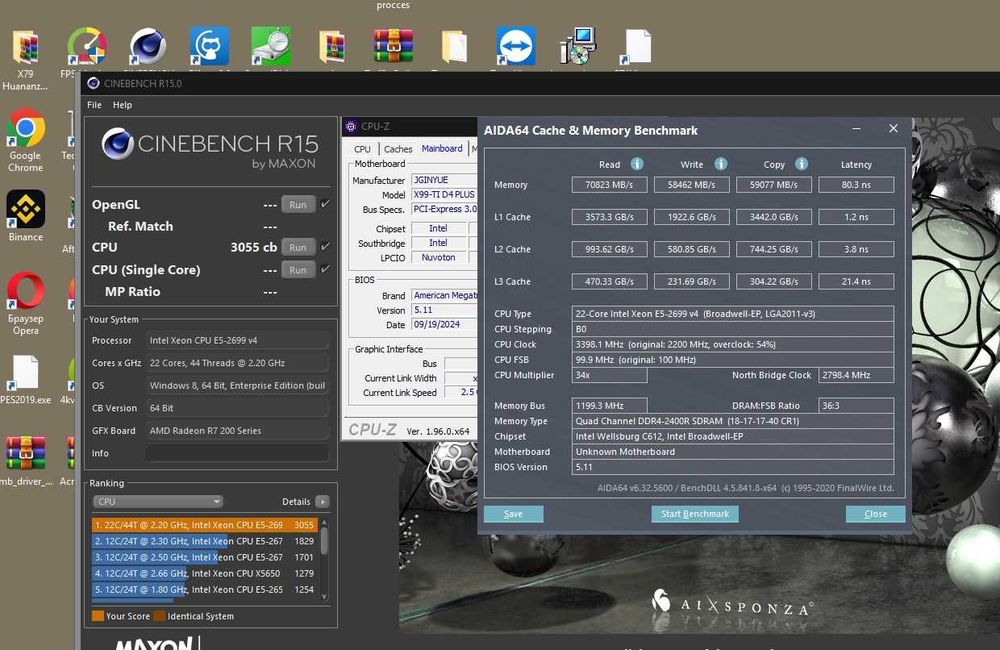Switch to CPU tab in CPU-Z
1000x650 pixels.
tap(362, 149)
